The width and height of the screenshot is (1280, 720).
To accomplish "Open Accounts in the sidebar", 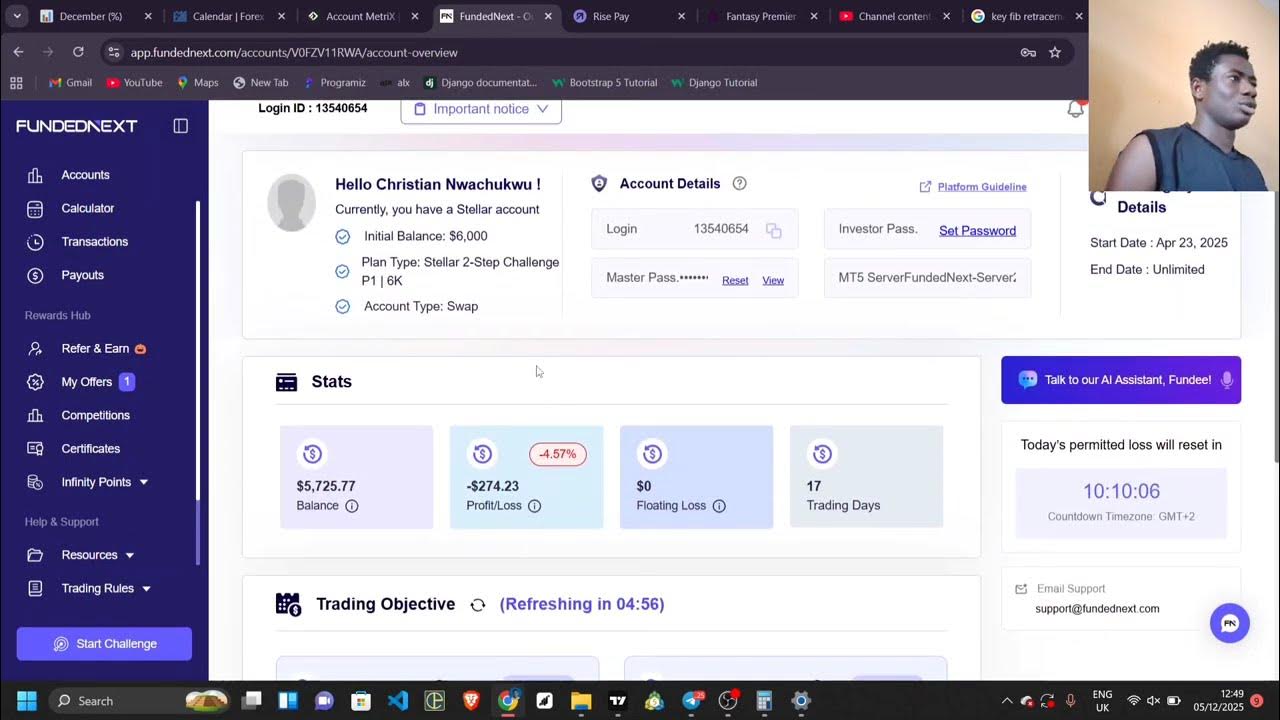I will point(85,175).
